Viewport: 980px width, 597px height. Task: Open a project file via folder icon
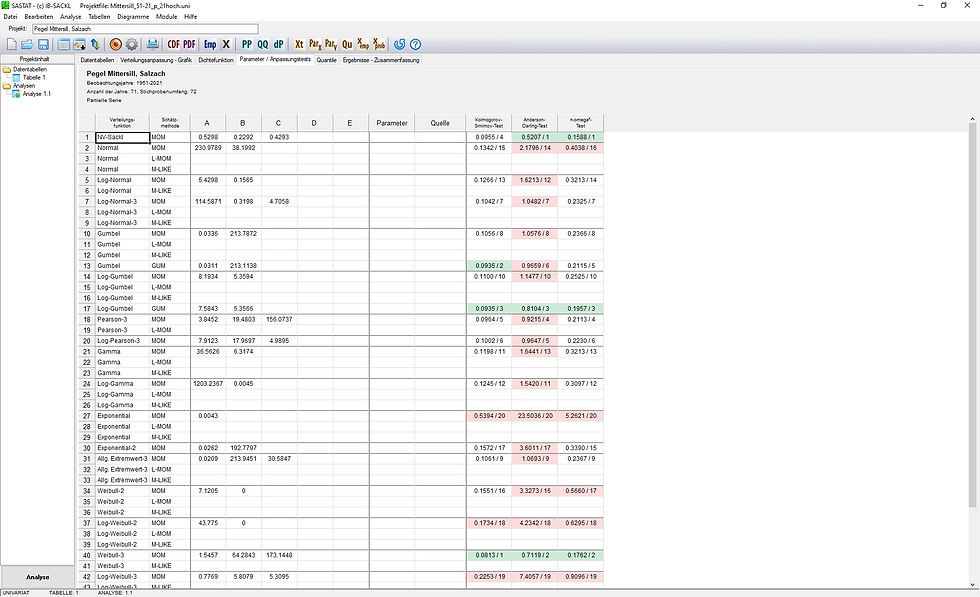27,44
